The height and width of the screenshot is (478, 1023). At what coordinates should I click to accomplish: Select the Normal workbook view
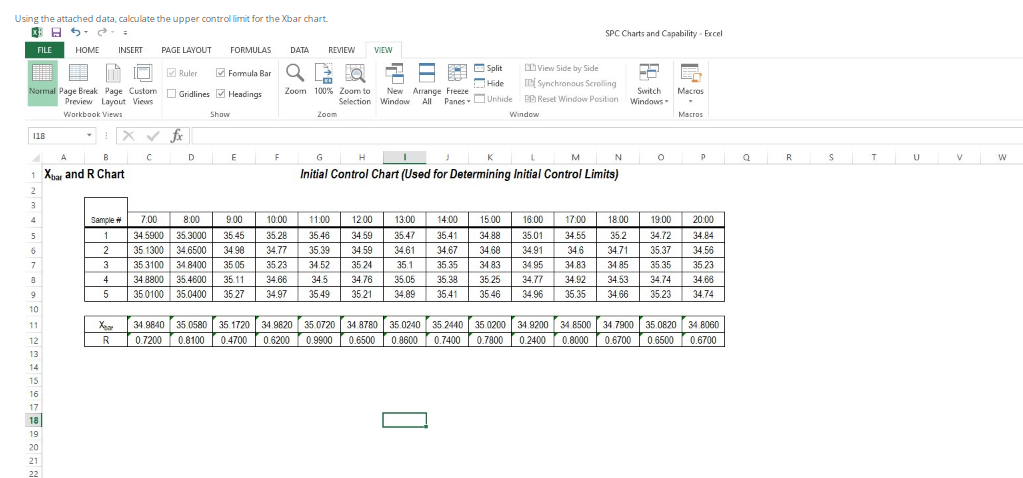42,84
